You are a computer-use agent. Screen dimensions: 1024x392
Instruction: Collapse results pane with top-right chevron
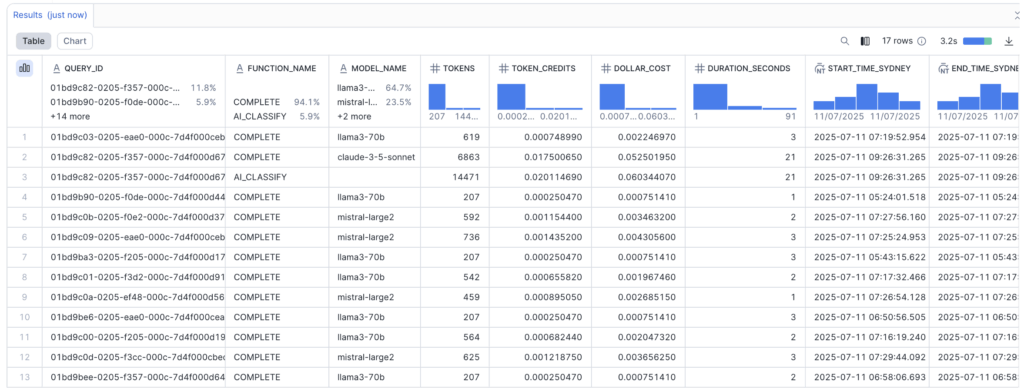tap(1017, 14)
